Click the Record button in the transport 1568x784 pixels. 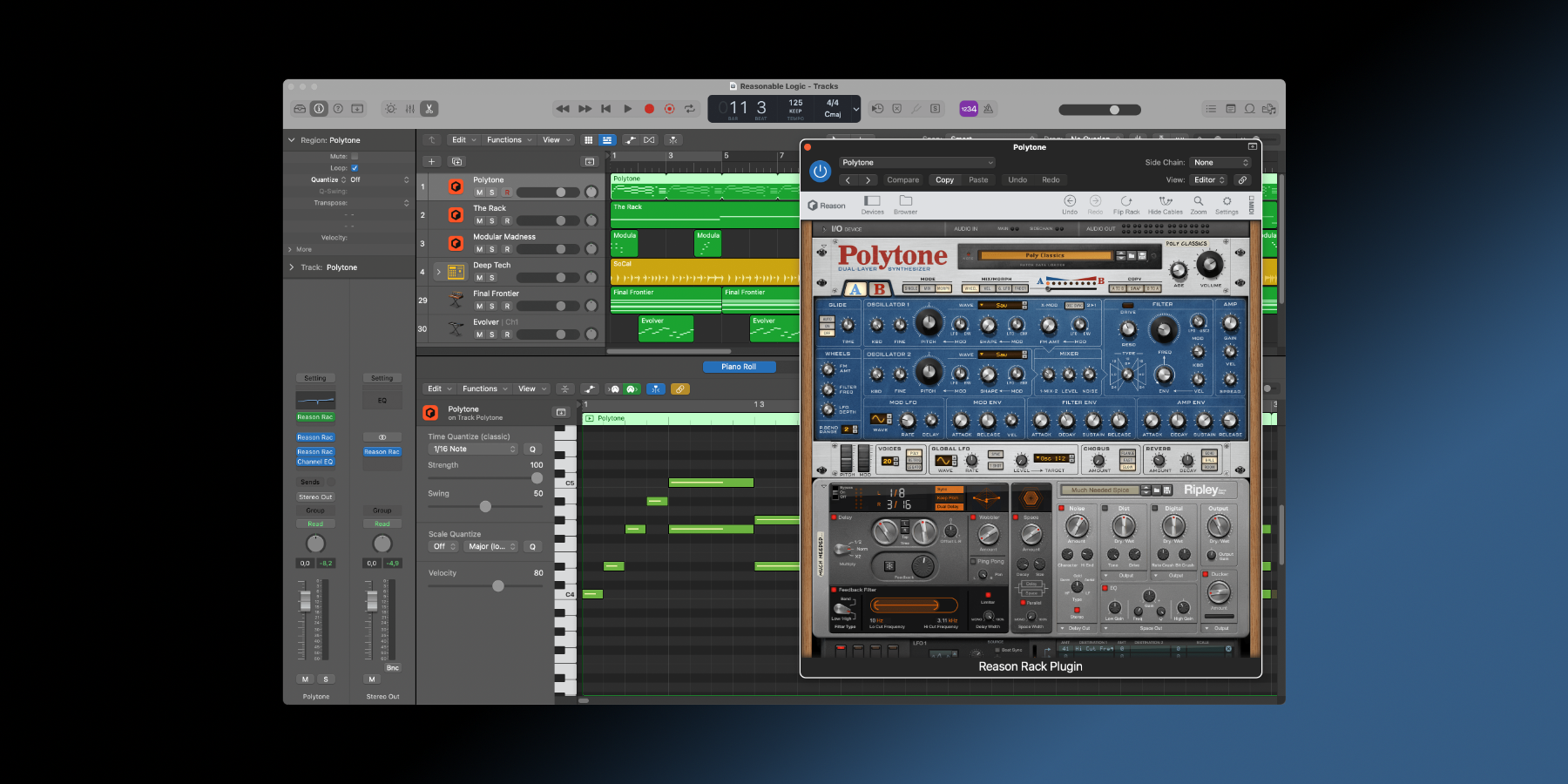point(649,109)
